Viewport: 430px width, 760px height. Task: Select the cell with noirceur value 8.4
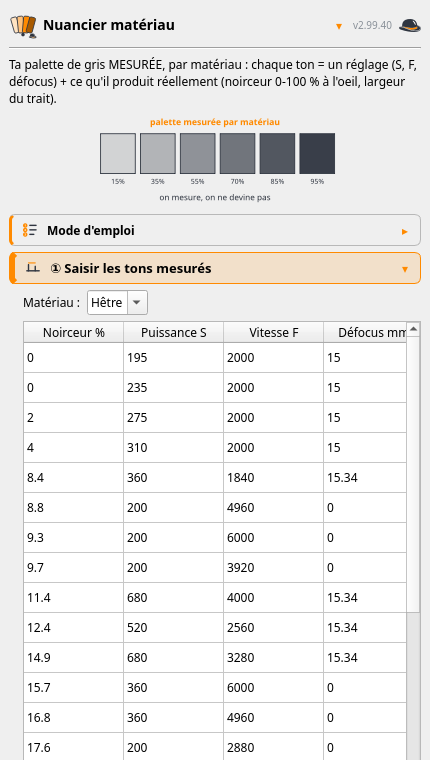coord(74,478)
